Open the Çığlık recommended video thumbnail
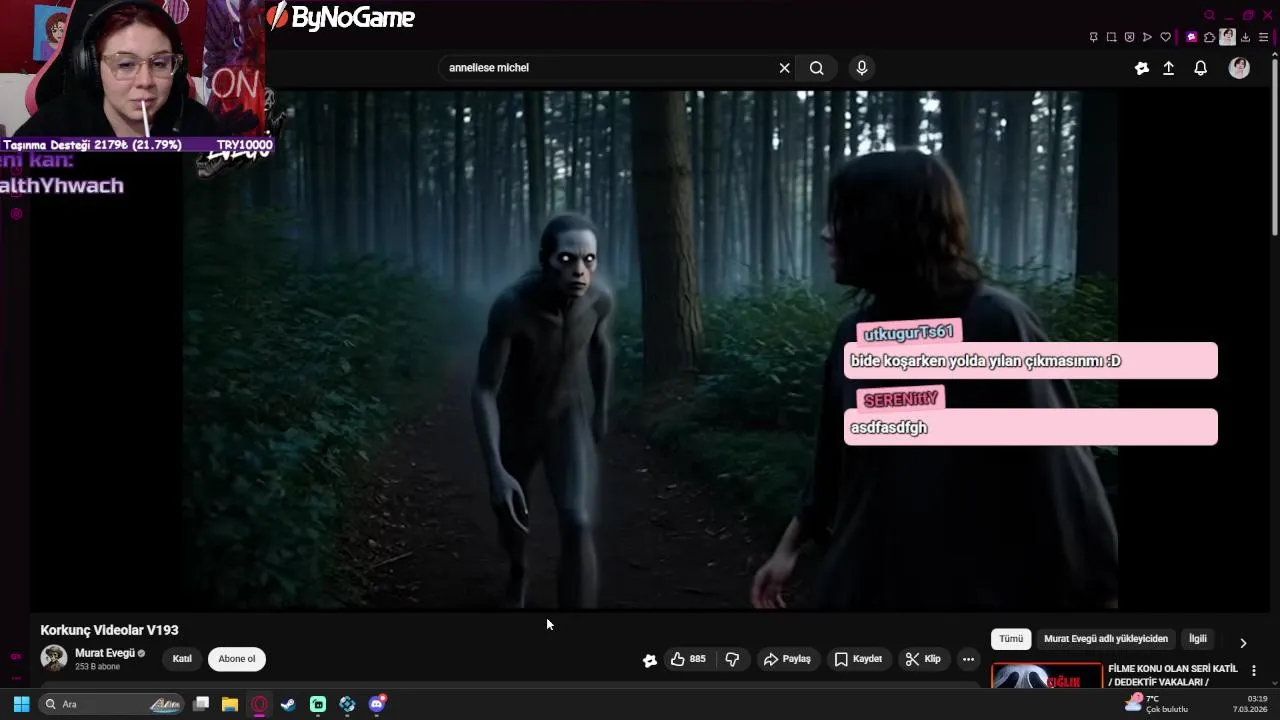Image resolution: width=1280 pixels, height=720 pixels. tap(1047, 676)
